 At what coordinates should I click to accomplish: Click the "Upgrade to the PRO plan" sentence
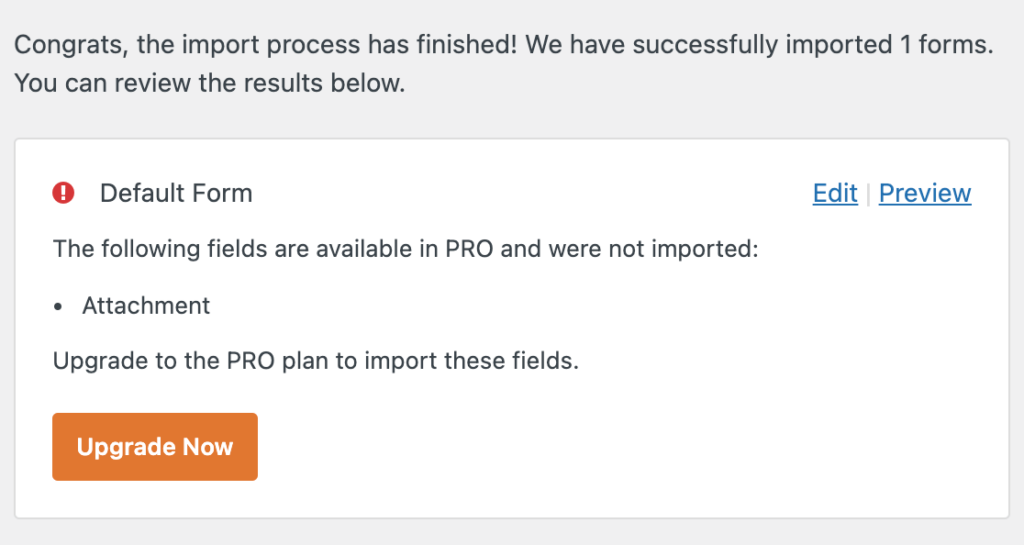point(315,360)
